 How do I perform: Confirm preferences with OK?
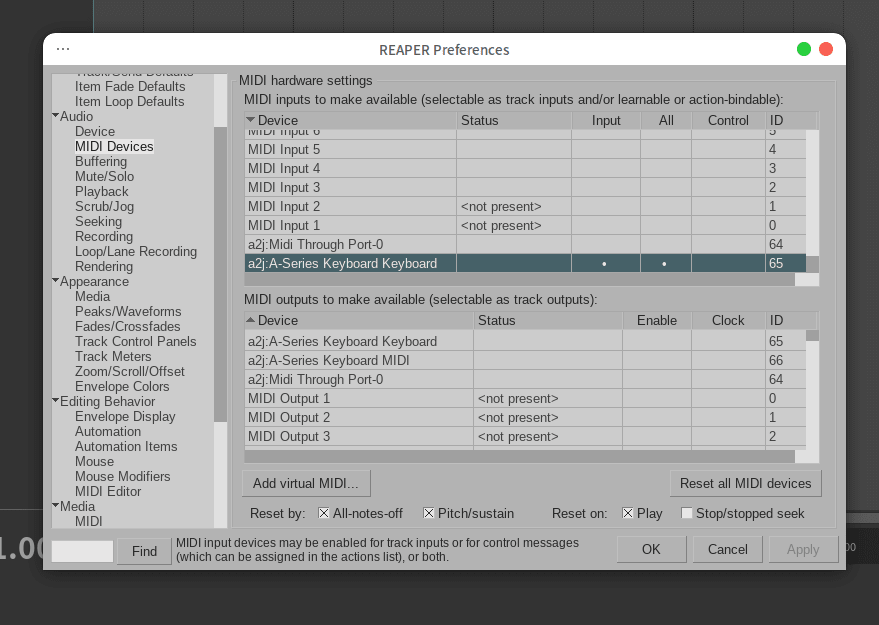tap(651, 549)
